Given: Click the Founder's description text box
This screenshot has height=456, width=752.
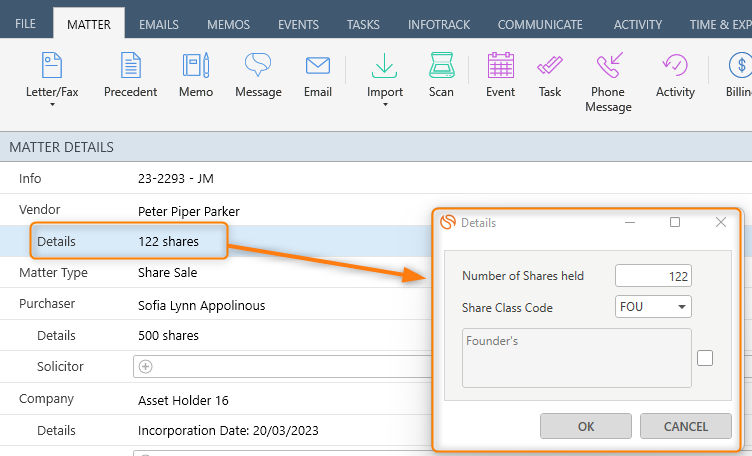Looking at the screenshot, I should 576,358.
